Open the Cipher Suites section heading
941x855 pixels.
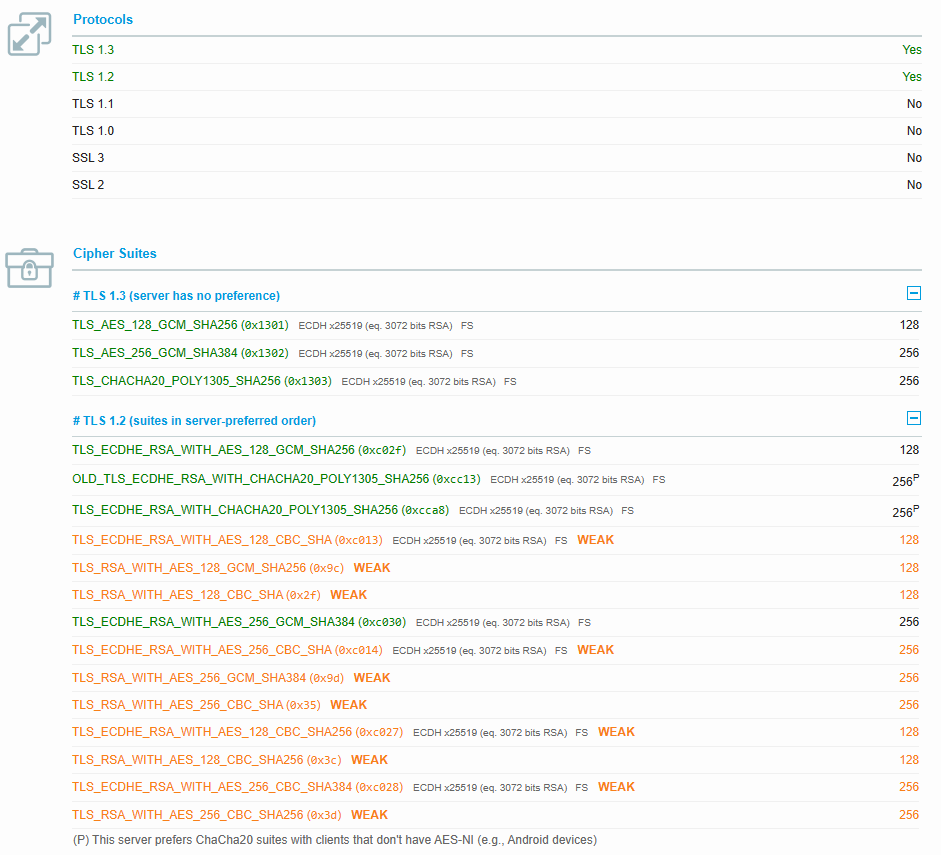coord(114,253)
